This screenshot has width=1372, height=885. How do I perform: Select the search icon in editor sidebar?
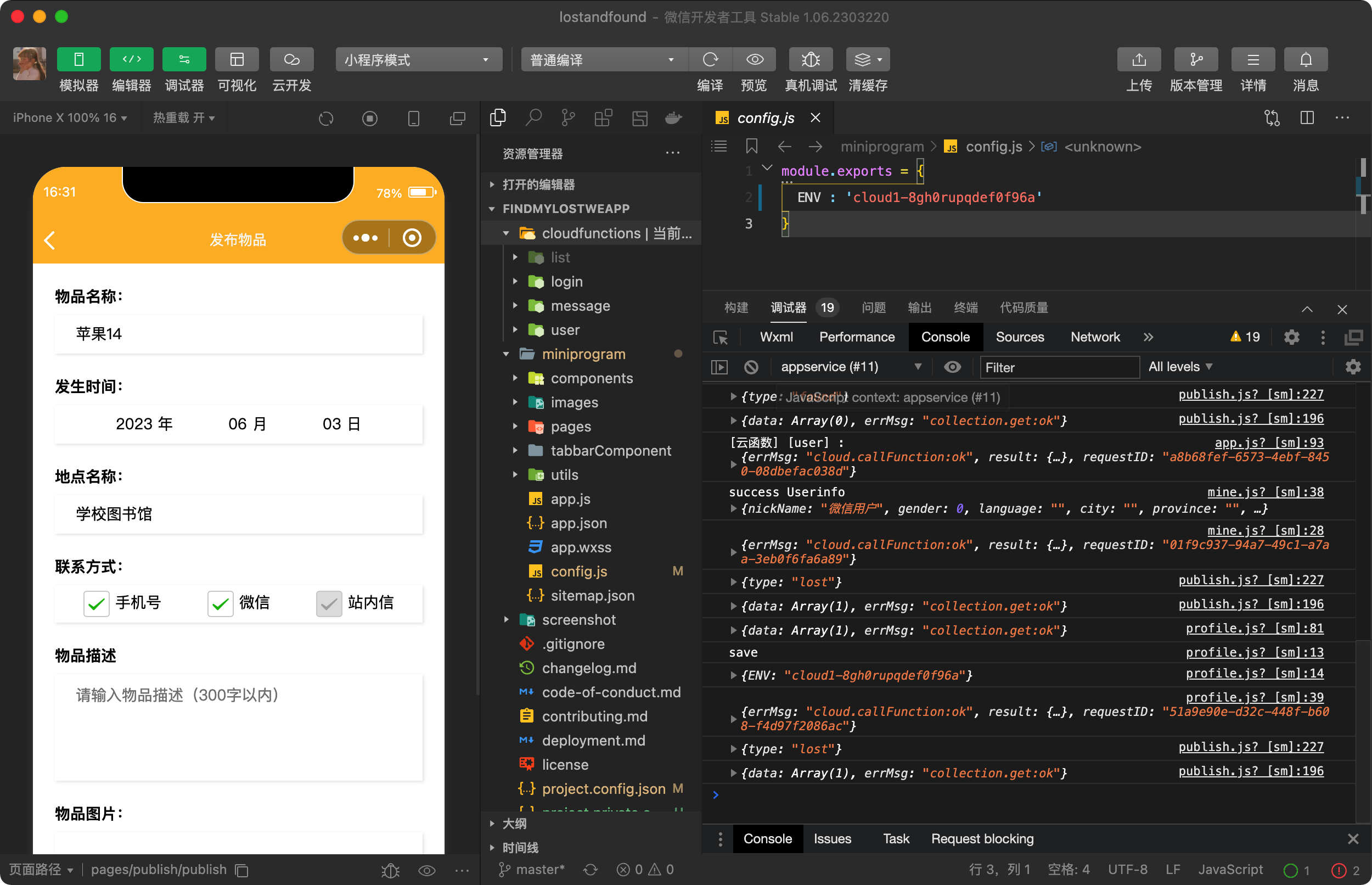(x=533, y=119)
